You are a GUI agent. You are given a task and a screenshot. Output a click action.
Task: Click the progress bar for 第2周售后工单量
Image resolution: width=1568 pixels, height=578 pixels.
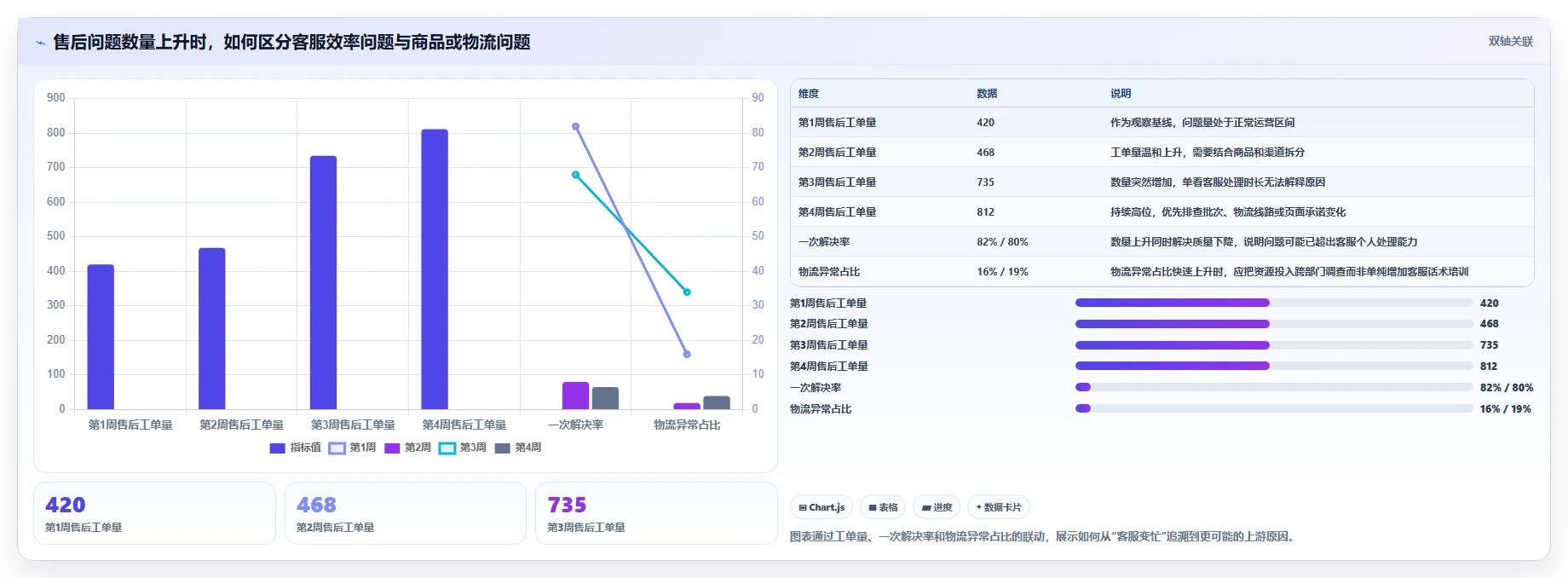tap(1274, 324)
